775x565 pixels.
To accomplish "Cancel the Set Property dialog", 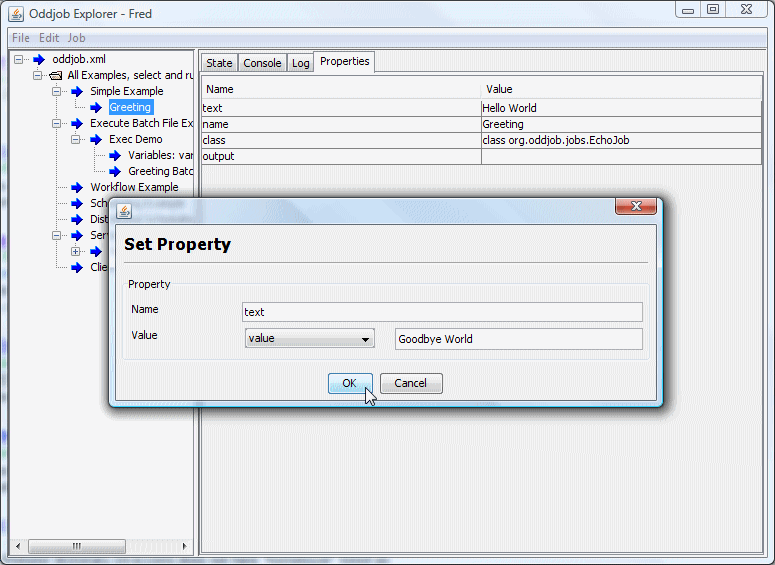I will click(x=410, y=383).
